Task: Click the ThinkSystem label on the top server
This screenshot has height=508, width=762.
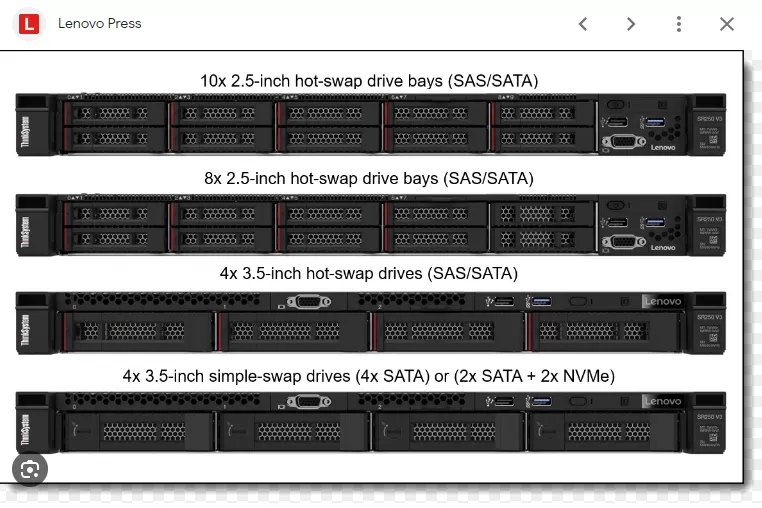Action: [25, 134]
